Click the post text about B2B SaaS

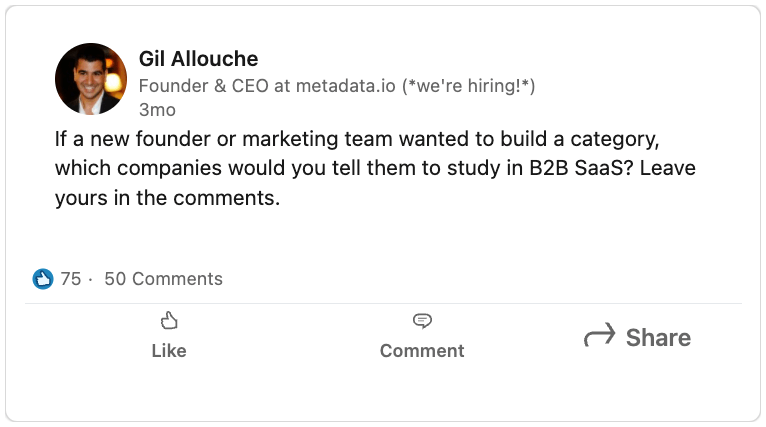tap(375, 168)
